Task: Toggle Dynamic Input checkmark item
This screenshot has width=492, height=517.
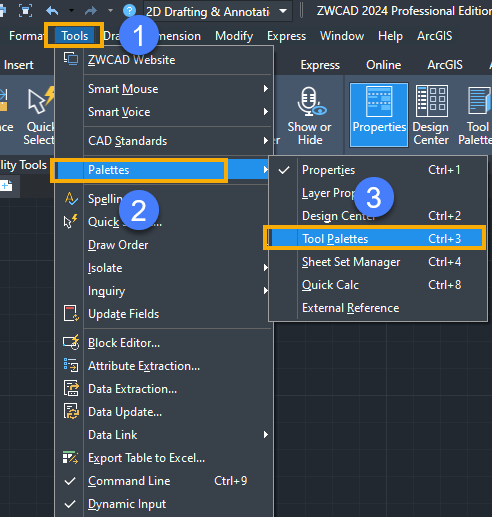Action: (164, 504)
